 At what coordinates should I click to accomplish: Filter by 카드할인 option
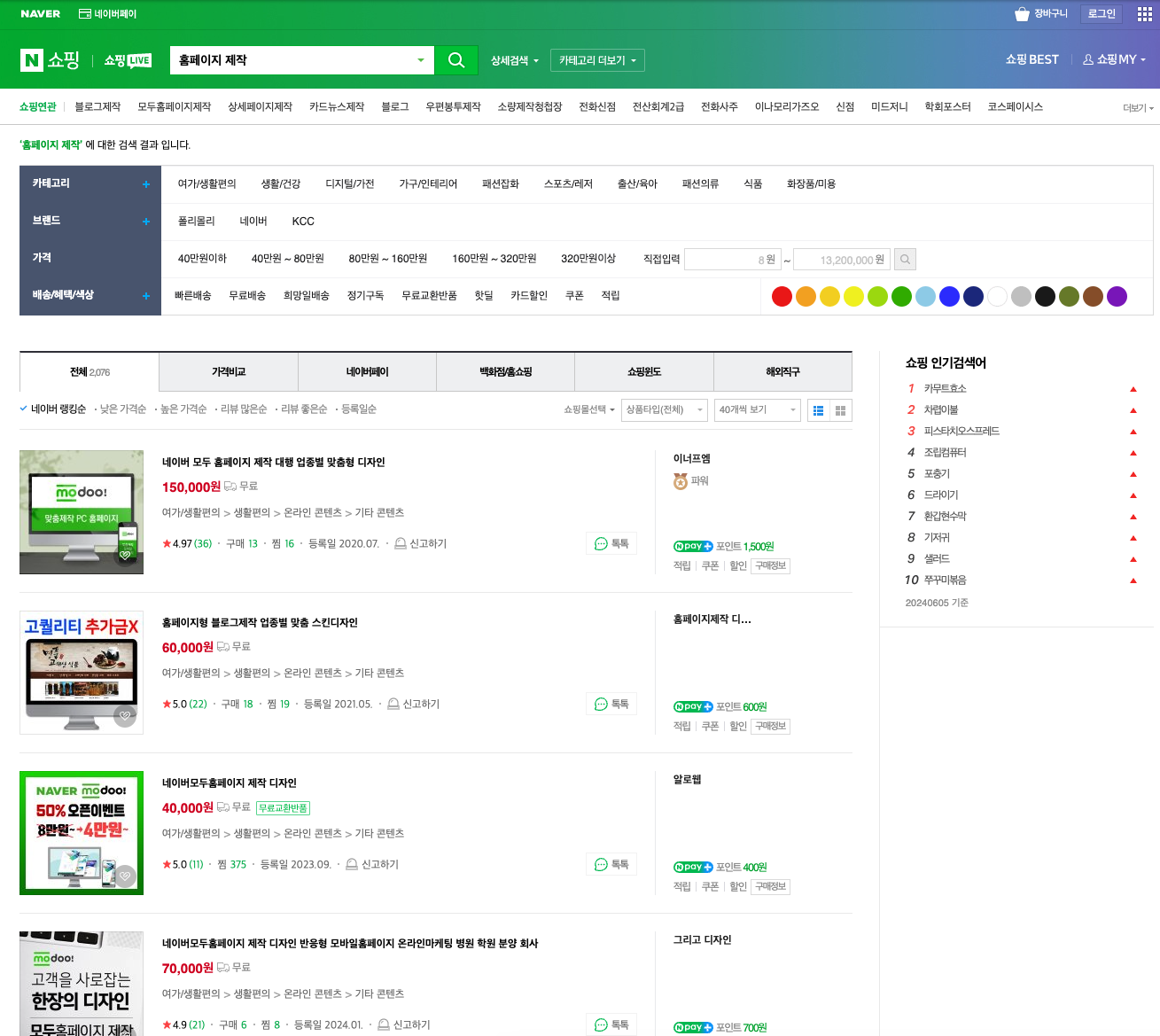[529, 296]
